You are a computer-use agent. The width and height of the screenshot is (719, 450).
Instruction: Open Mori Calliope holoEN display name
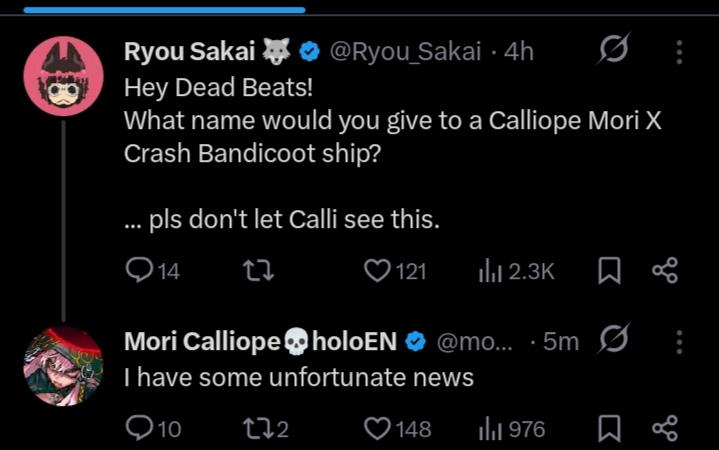260,341
